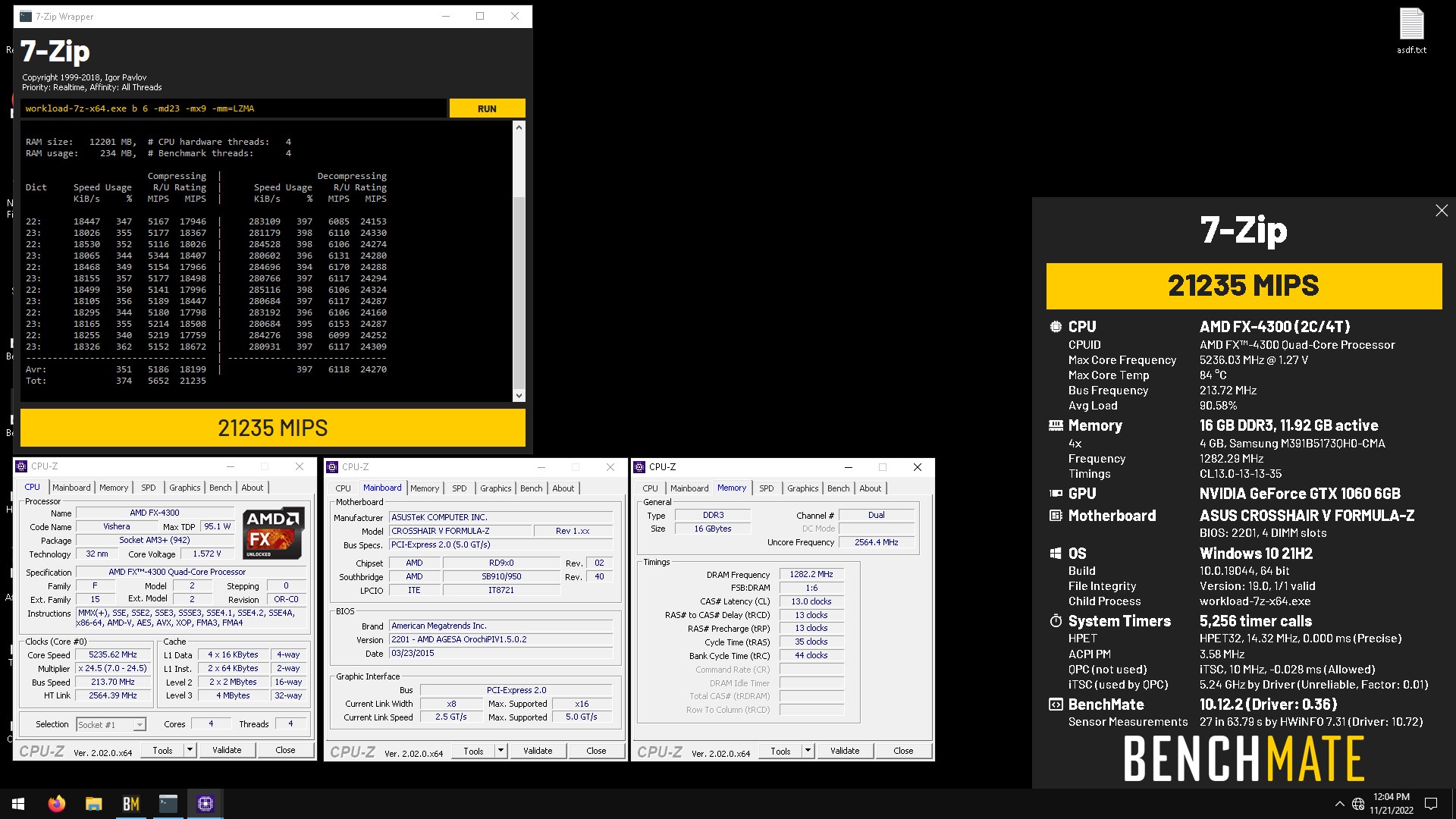1456x819 pixels.
Task: Click the OS Windows icon in BenchMate panel
Action: pos(1056,554)
